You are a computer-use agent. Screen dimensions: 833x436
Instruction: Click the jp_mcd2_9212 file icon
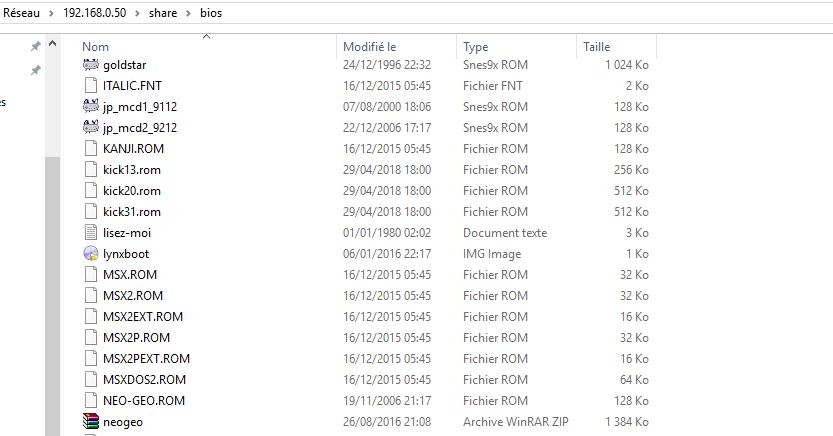coord(91,127)
